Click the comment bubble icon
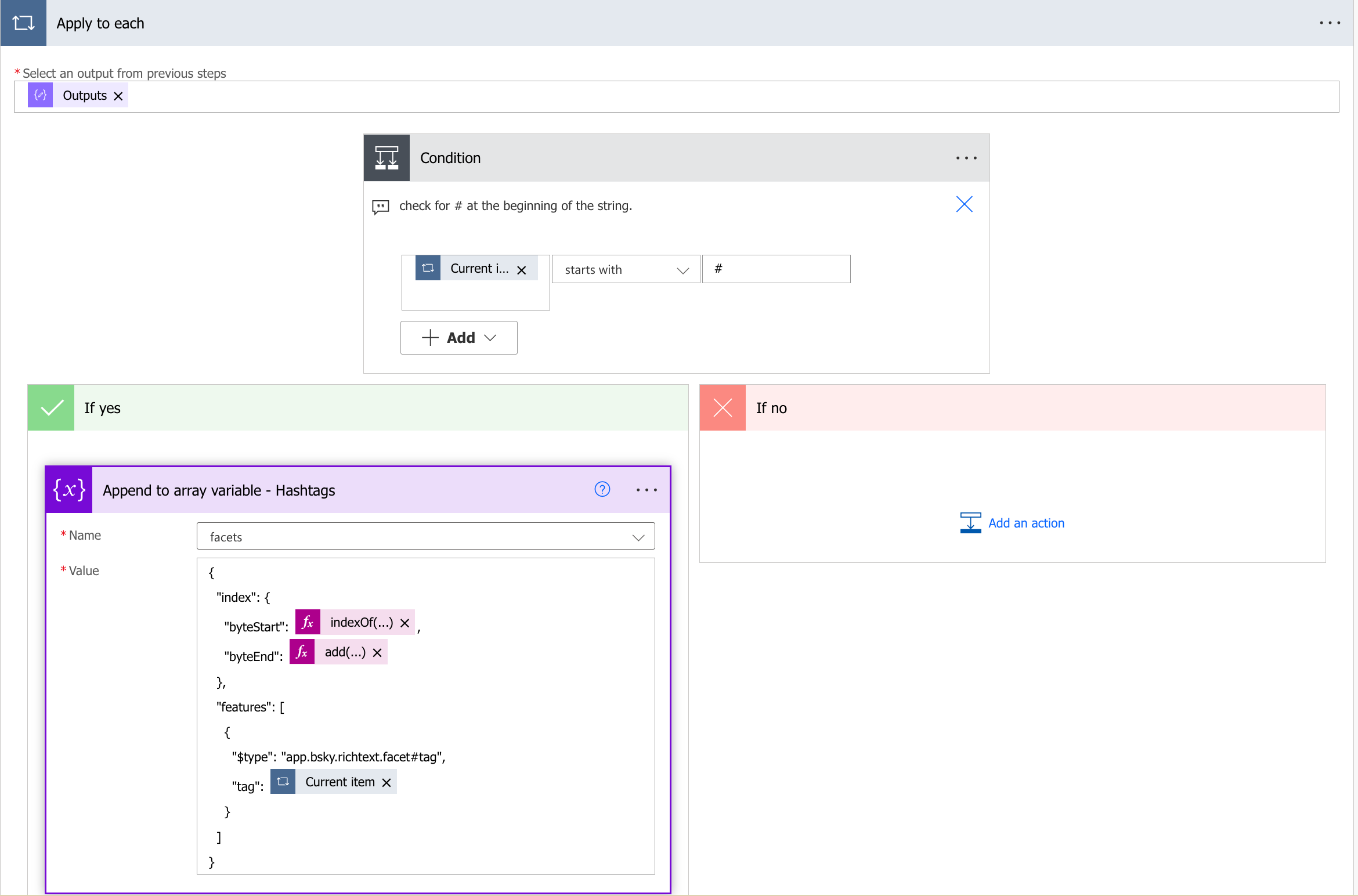 point(380,207)
